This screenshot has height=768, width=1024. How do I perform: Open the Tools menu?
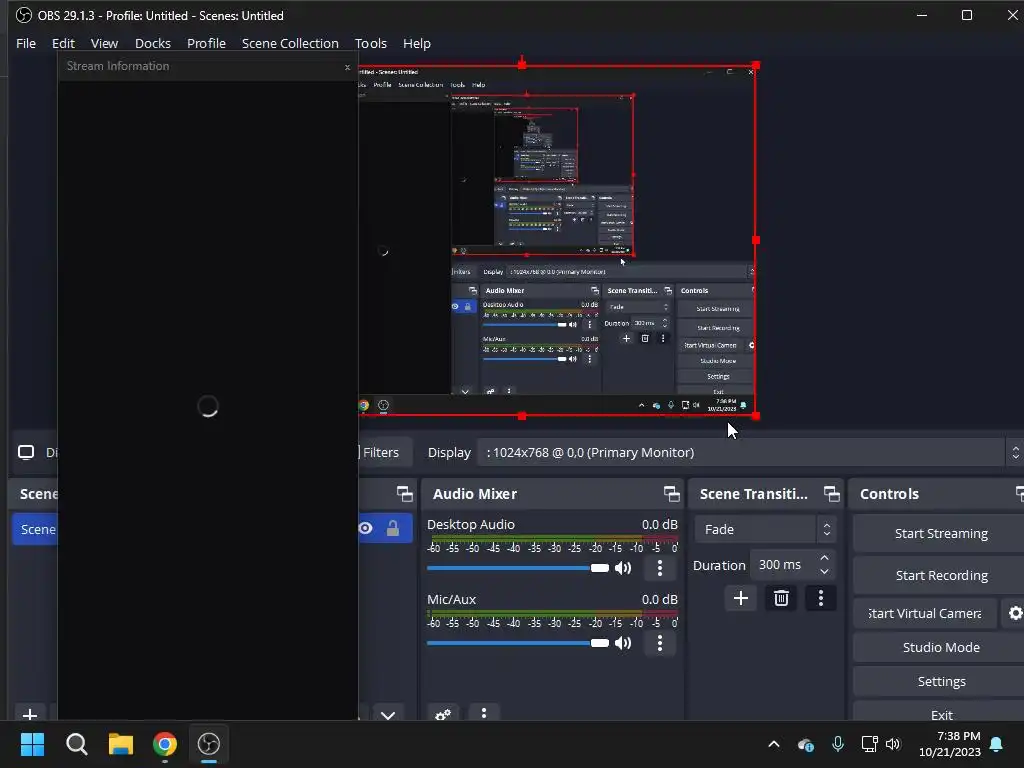pyautogui.click(x=371, y=43)
